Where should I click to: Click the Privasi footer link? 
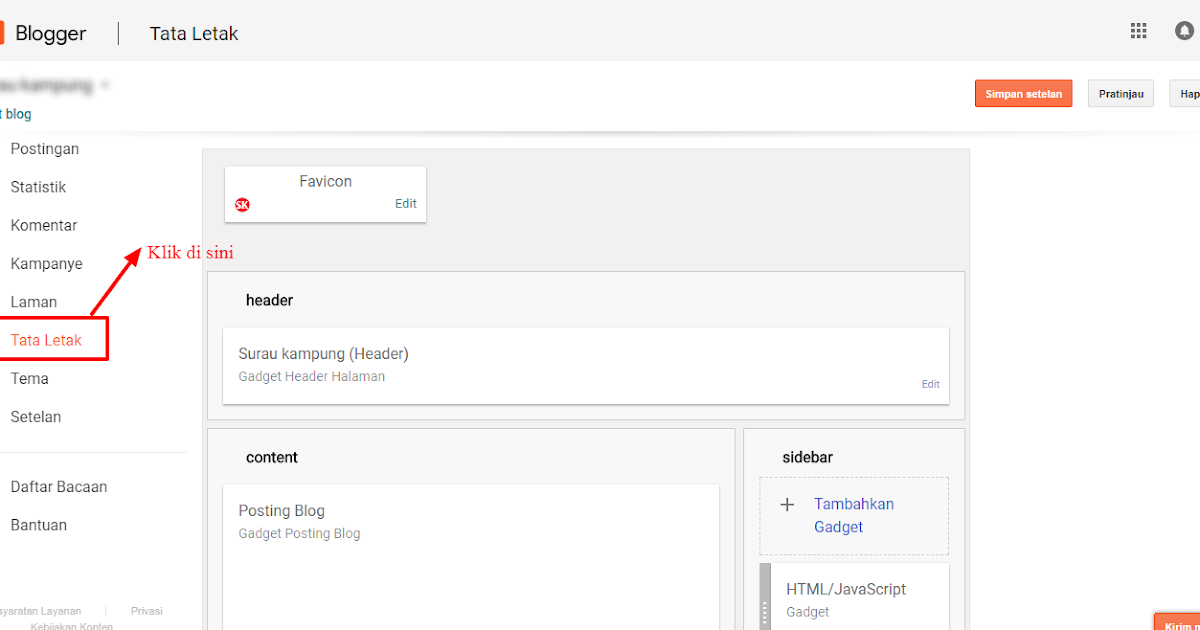[x=146, y=610]
